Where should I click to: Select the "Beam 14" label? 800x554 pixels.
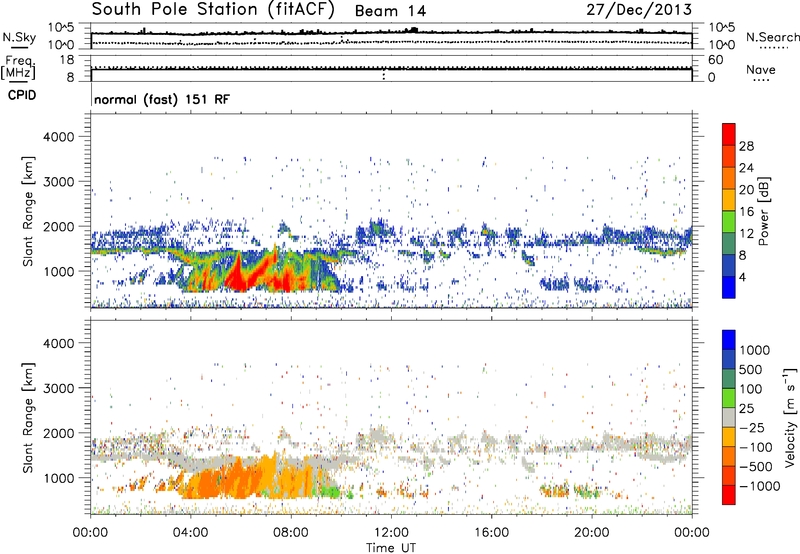click(x=390, y=11)
